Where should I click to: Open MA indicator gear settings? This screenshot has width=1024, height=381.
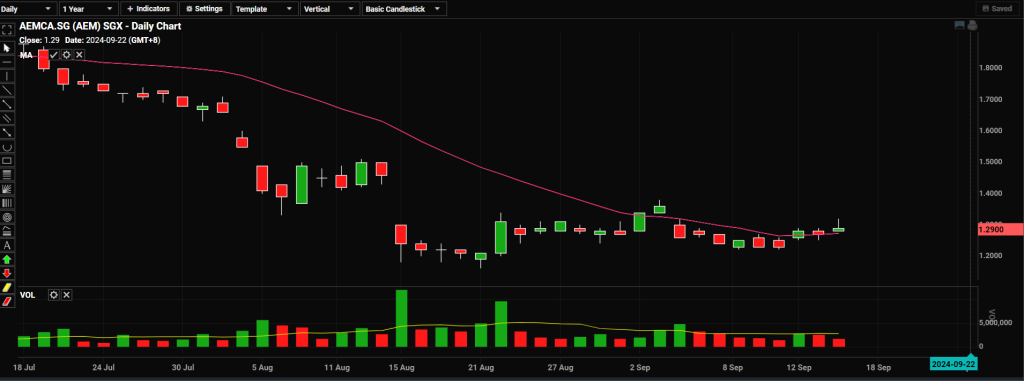click(x=66, y=55)
